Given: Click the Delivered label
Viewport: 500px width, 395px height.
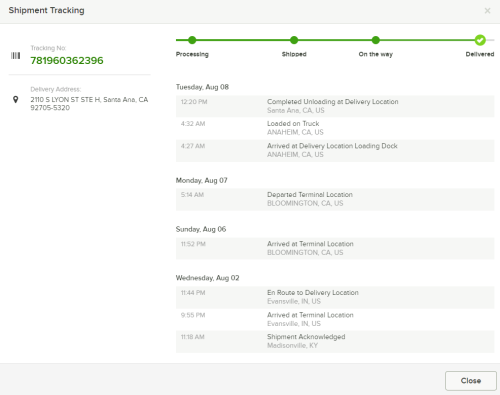Looking at the screenshot, I should coord(480,54).
